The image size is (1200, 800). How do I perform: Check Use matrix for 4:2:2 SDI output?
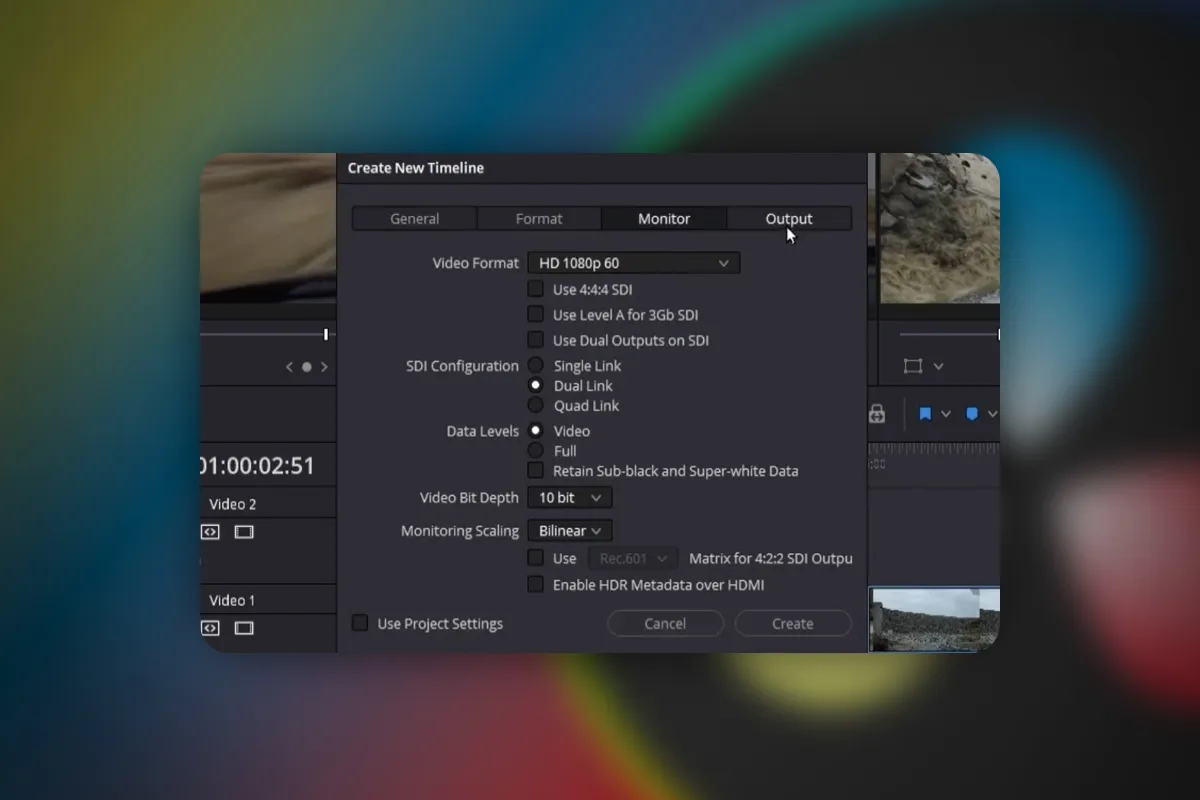coord(536,558)
